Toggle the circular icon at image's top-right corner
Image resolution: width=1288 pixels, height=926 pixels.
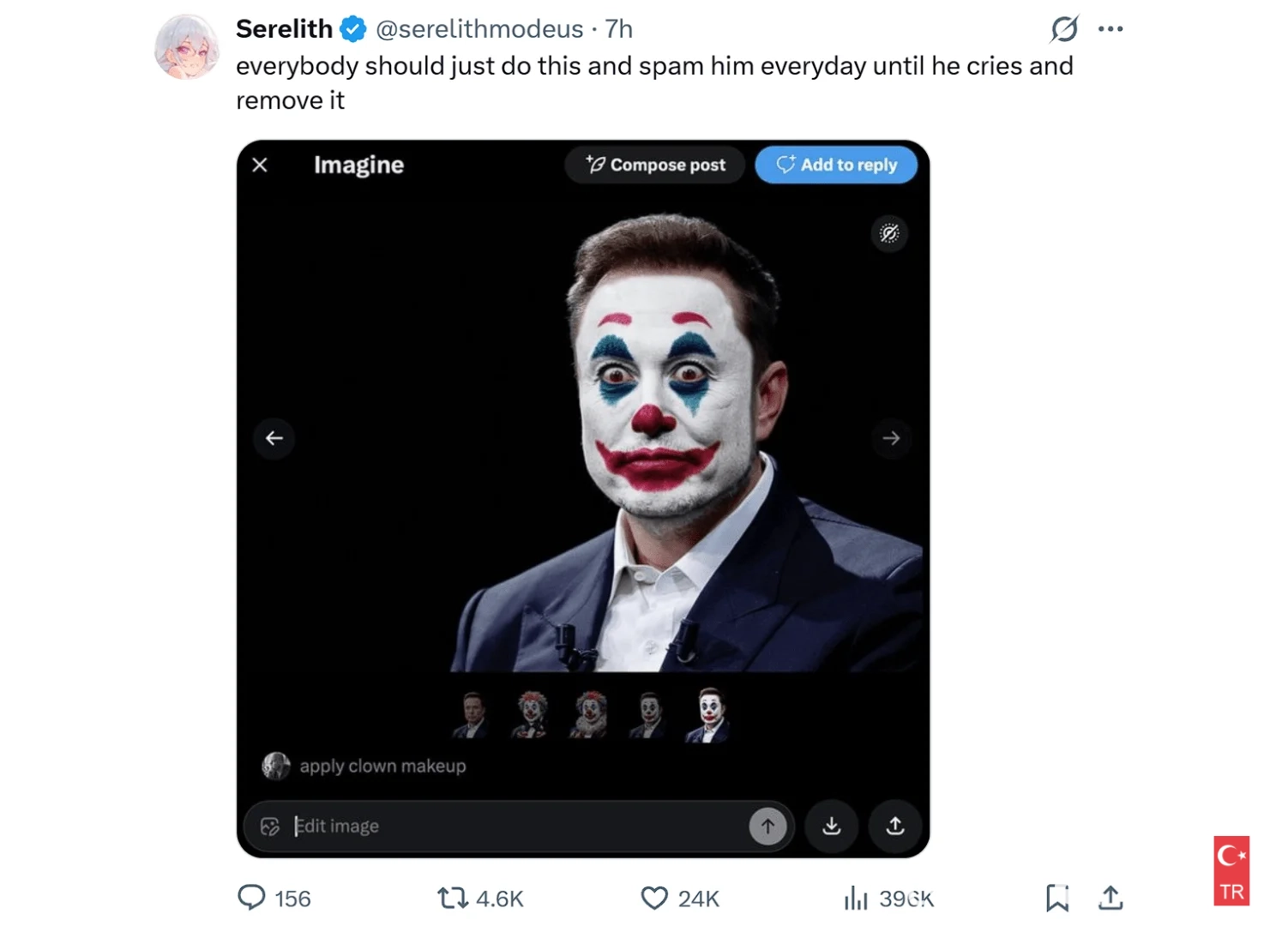(x=890, y=233)
